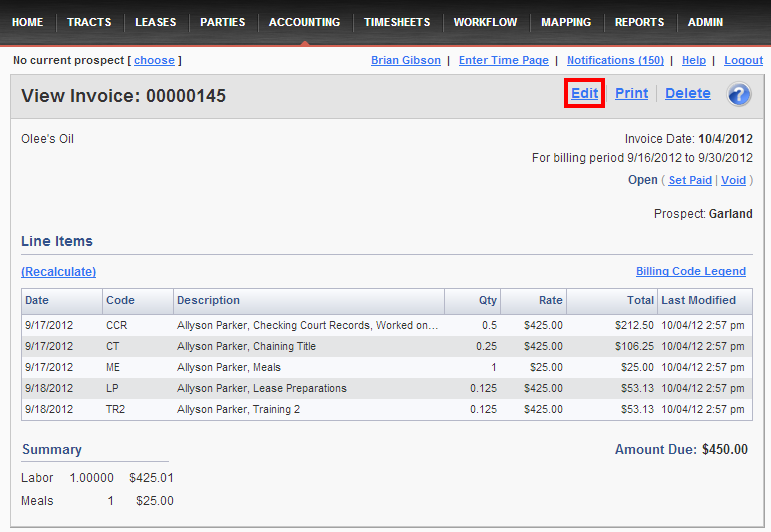Viewport: 771px width, 532px height.
Task: Sort line items by Date column header
Action: coord(37,300)
